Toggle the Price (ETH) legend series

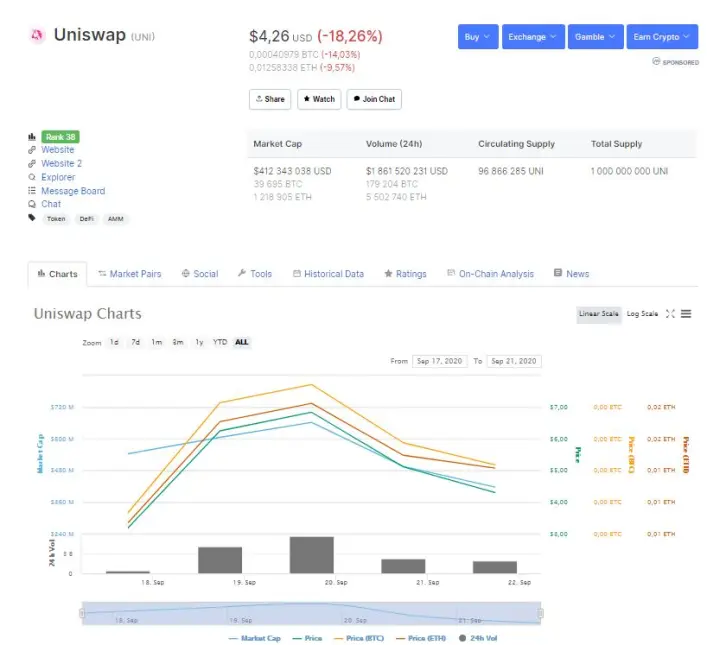point(421,638)
